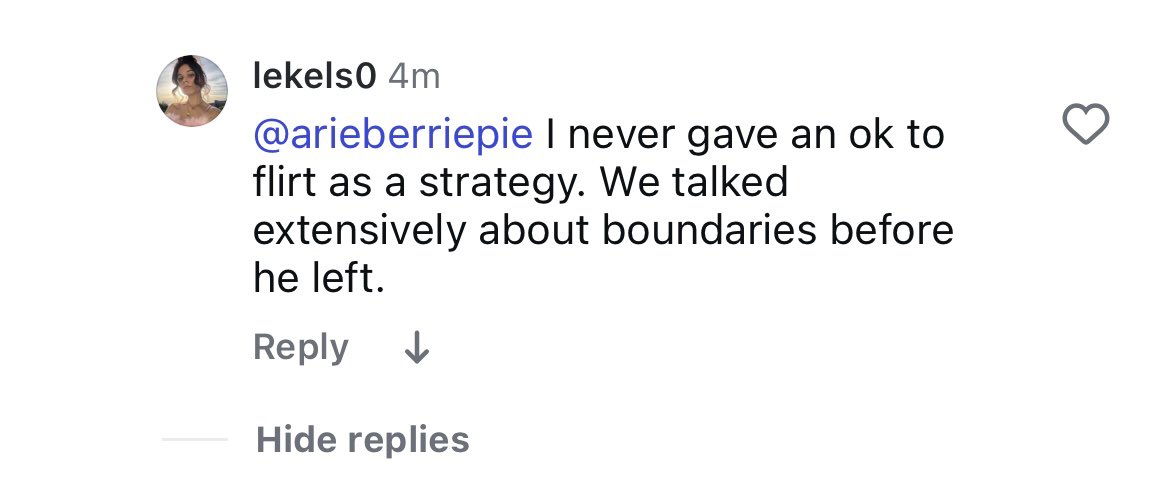The height and width of the screenshot is (501, 1170).
Task: Click the 4m timestamp on the comment
Action: 413,76
